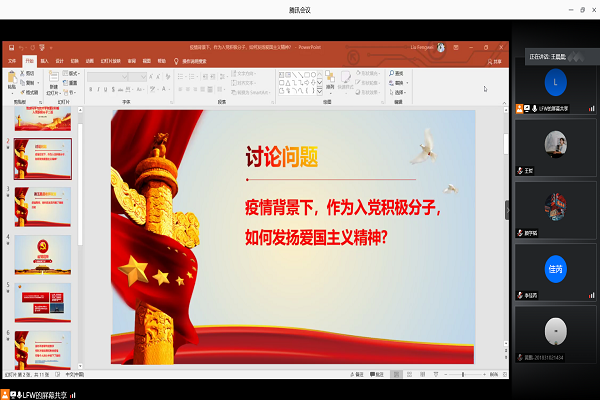
Task: Toggle Underline formatting in font group
Action: click(x=106, y=89)
